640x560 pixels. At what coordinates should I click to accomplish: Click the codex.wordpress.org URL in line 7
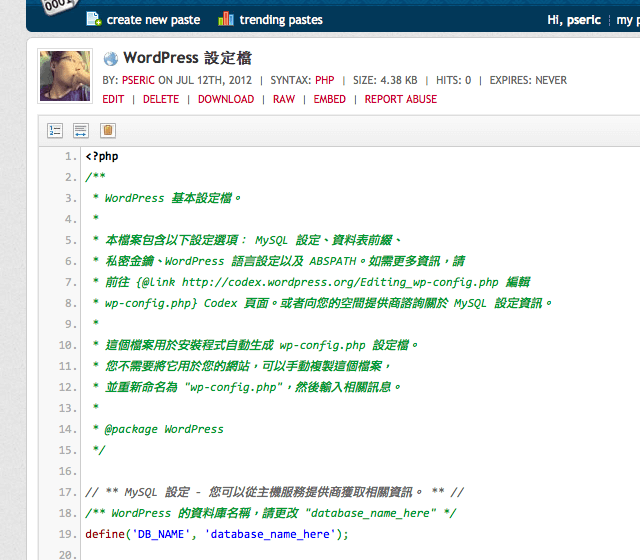click(340, 282)
